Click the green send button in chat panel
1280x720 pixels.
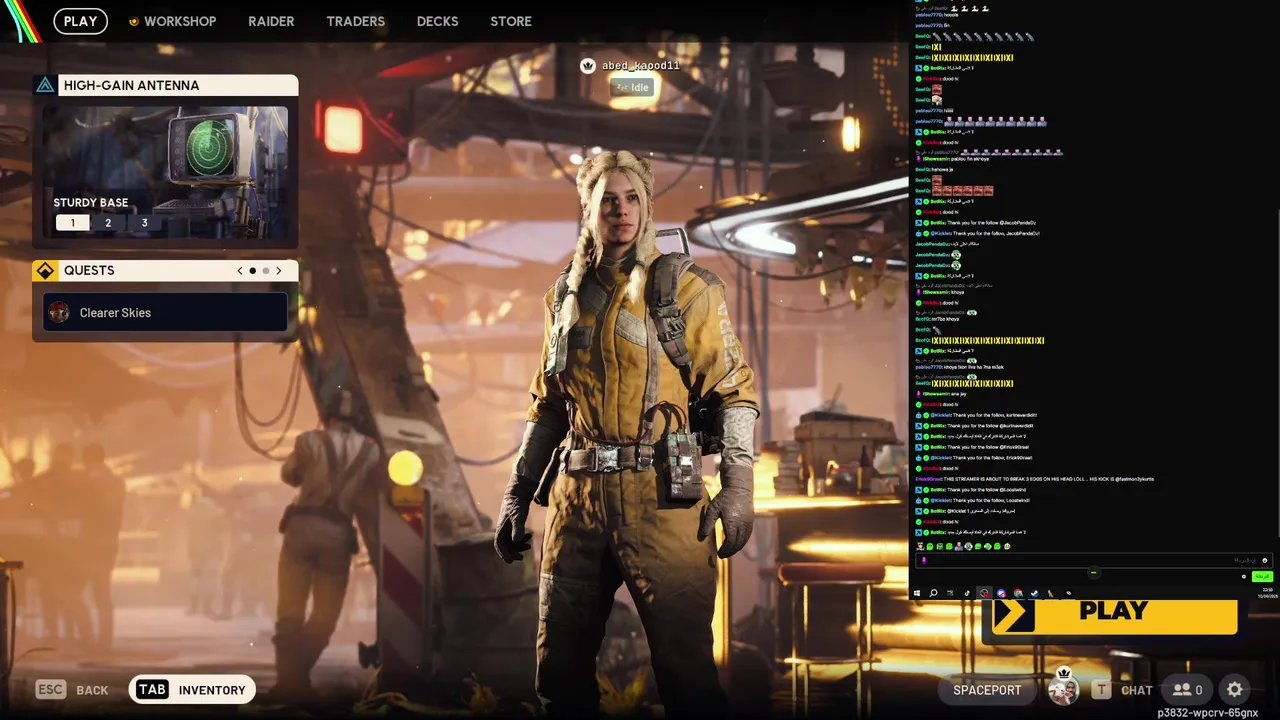tap(1262, 577)
